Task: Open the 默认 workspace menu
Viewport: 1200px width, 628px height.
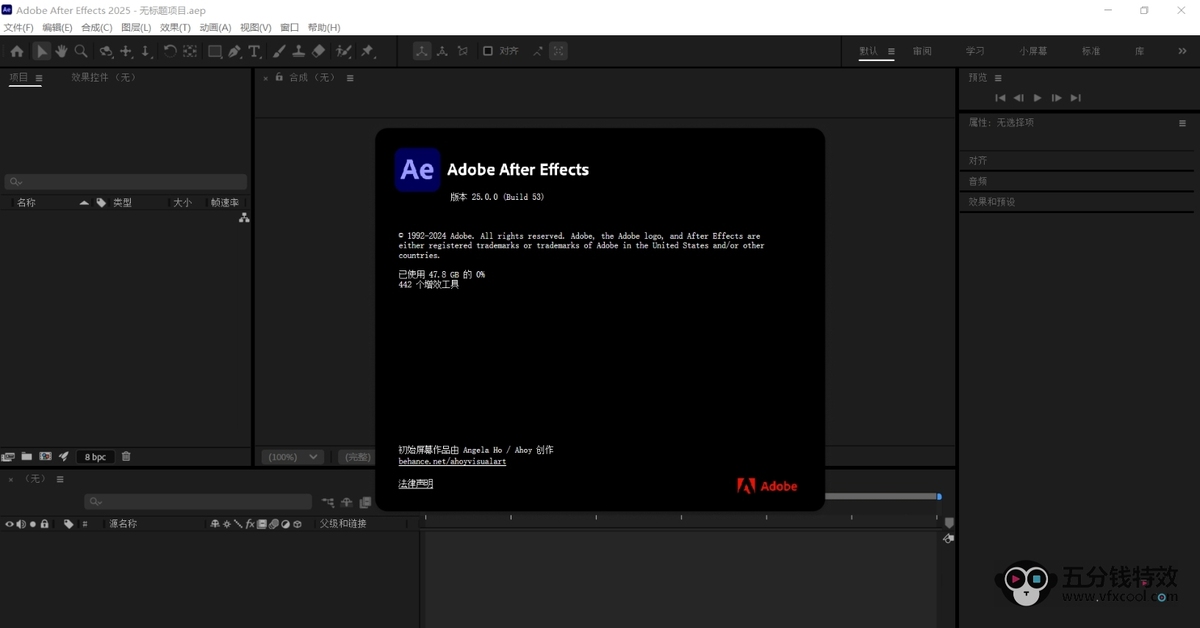Action: coord(891,51)
